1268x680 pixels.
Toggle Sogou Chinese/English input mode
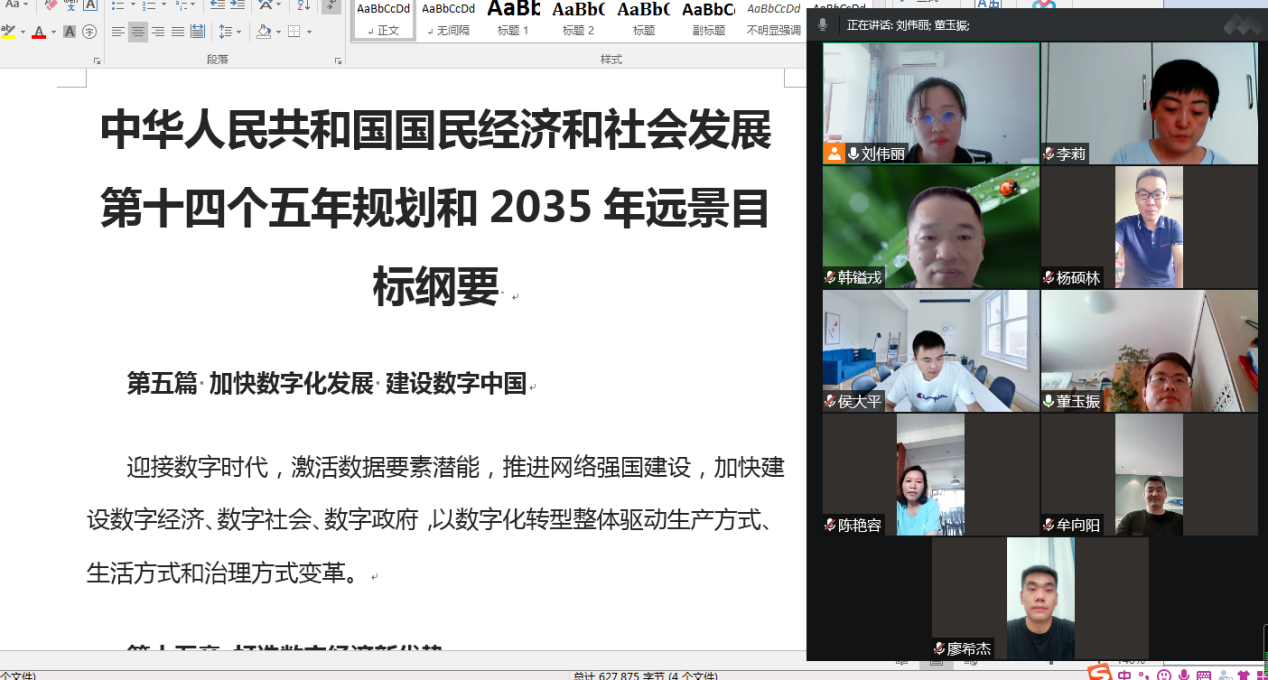pos(1125,675)
